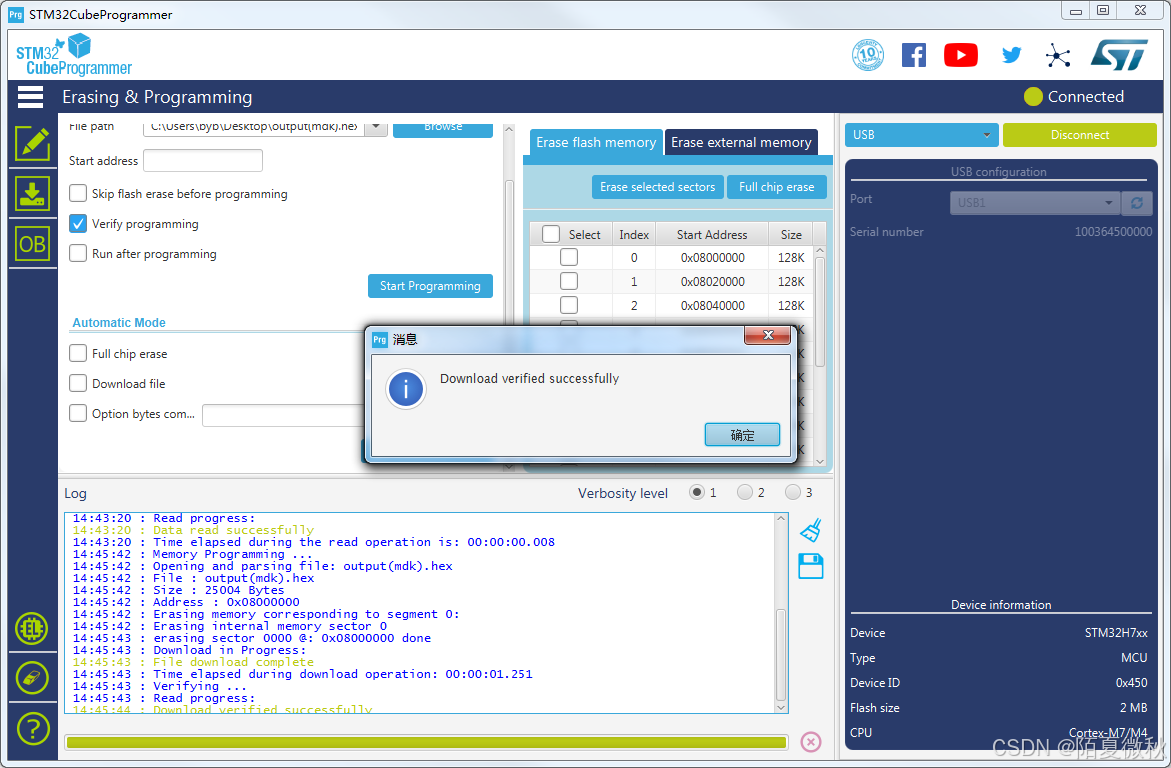Cancel operation with the pink X icon
Screen dimensions: 1171x768
[x=811, y=741]
